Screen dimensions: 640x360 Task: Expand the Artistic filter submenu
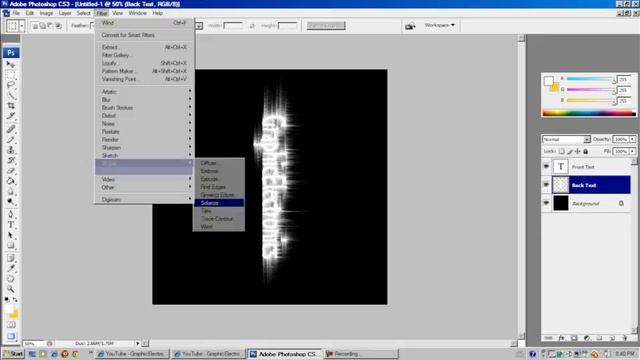144,92
